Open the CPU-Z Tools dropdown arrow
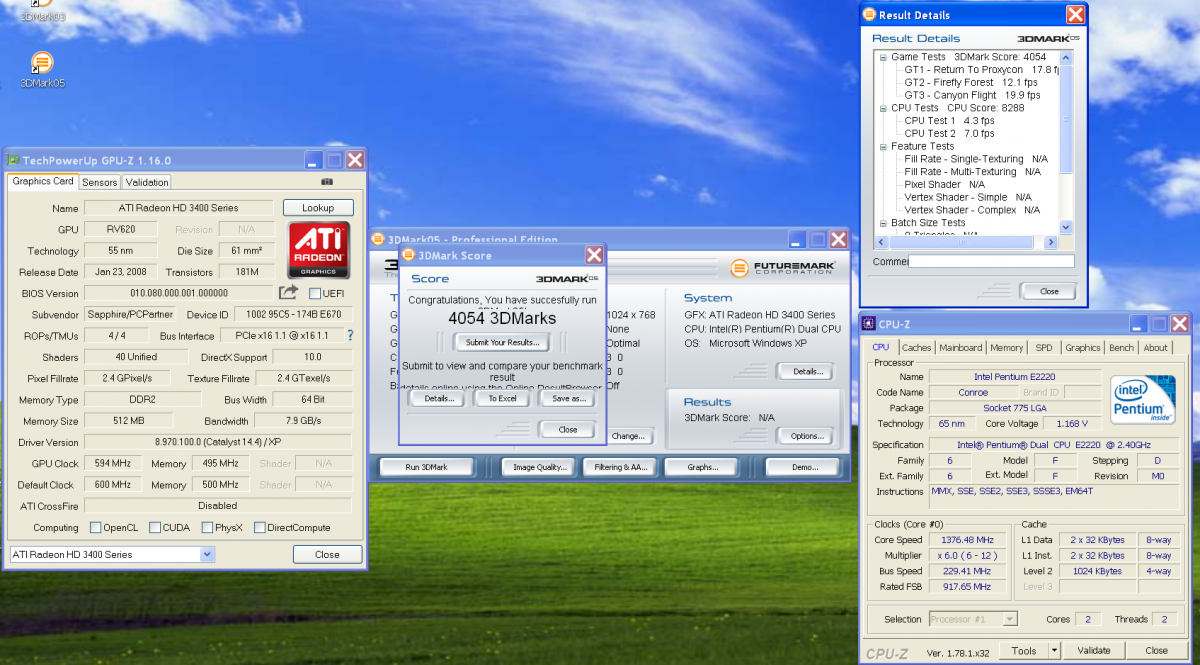Viewport: 1200px width, 665px height. tap(1054, 650)
